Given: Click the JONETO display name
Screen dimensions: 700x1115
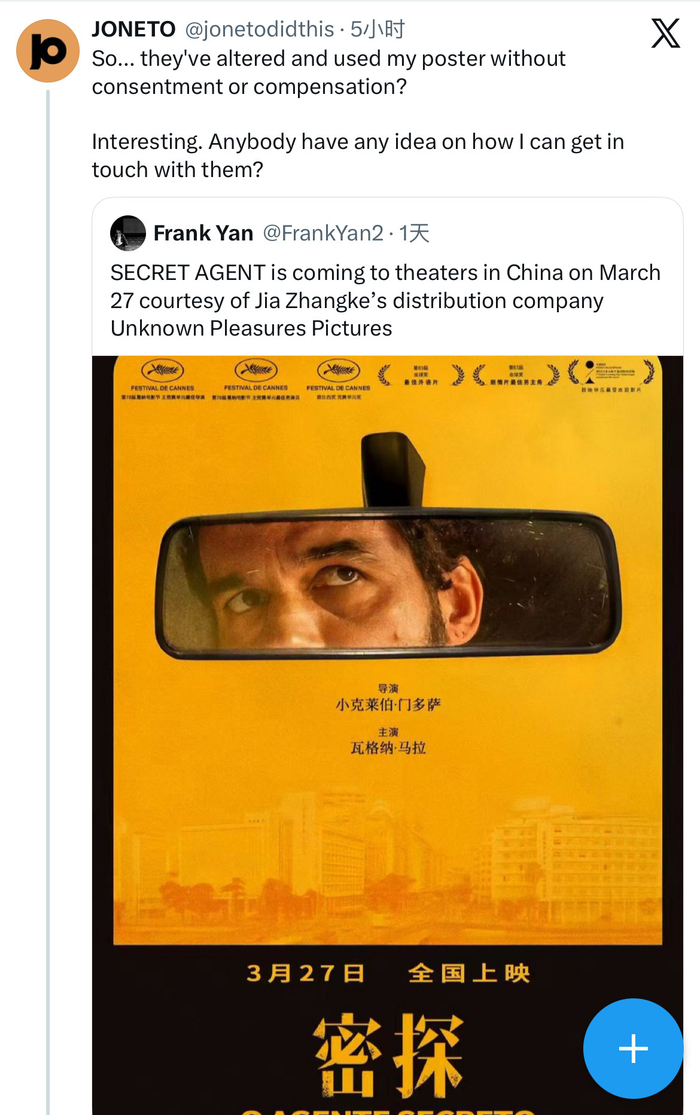Looking at the screenshot, I should [134, 29].
